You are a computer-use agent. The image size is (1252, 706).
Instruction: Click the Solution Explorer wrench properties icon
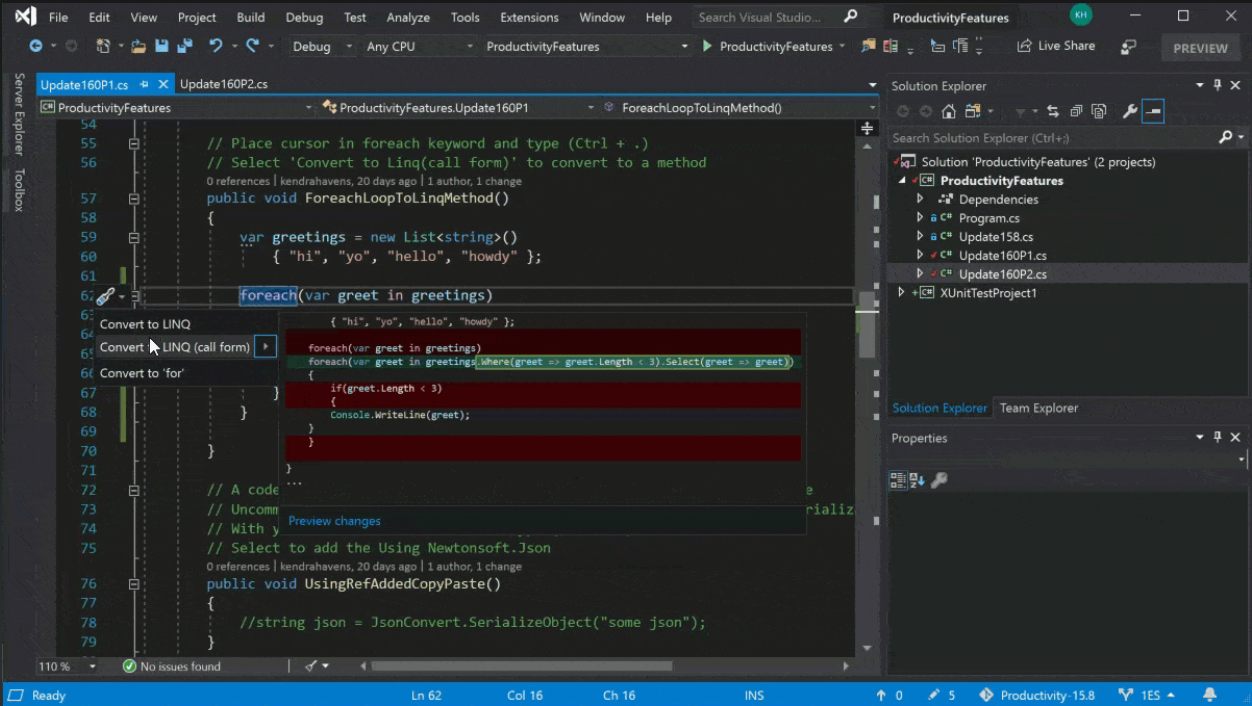click(x=1130, y=111)
